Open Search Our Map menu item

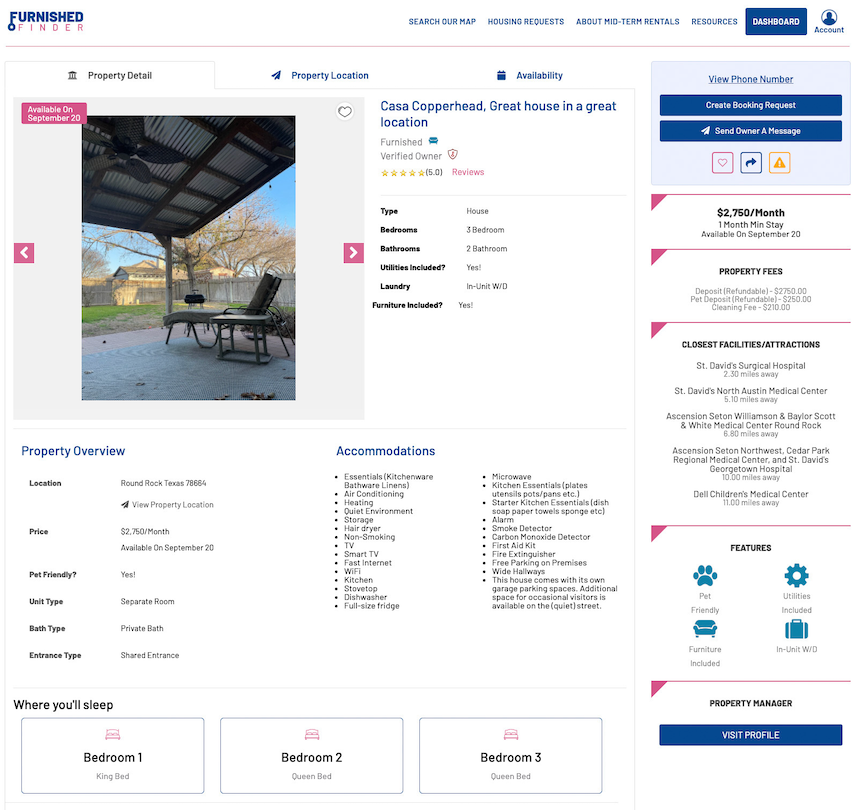click(442, 22)
